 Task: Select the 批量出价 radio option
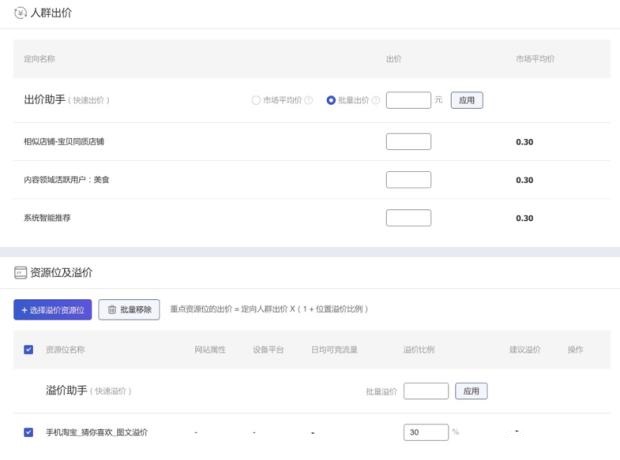tap(331, 100)
